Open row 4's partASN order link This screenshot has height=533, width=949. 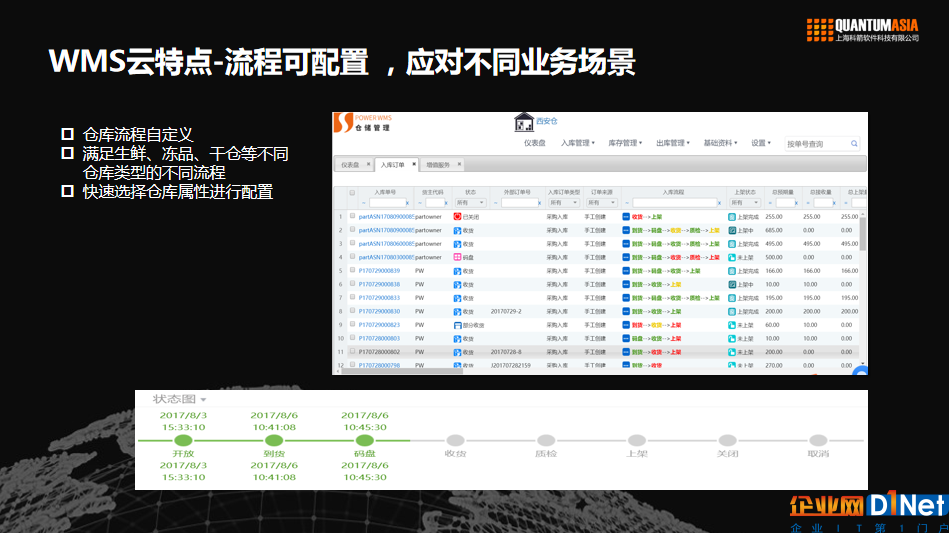point(386,257)
